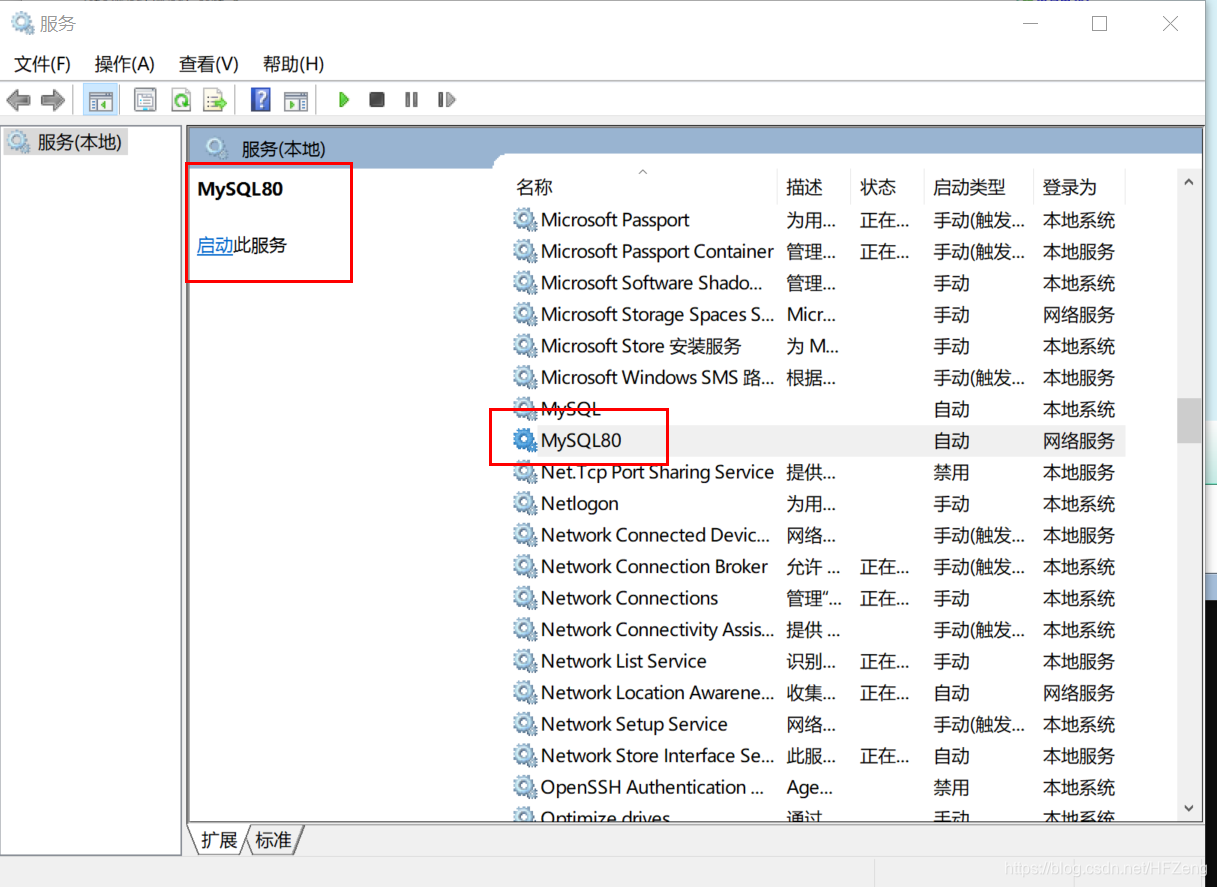Click scrollbar up arrow in services list
The width and height of the screenshot is (1217, 887).
(x=1189, y=183)
